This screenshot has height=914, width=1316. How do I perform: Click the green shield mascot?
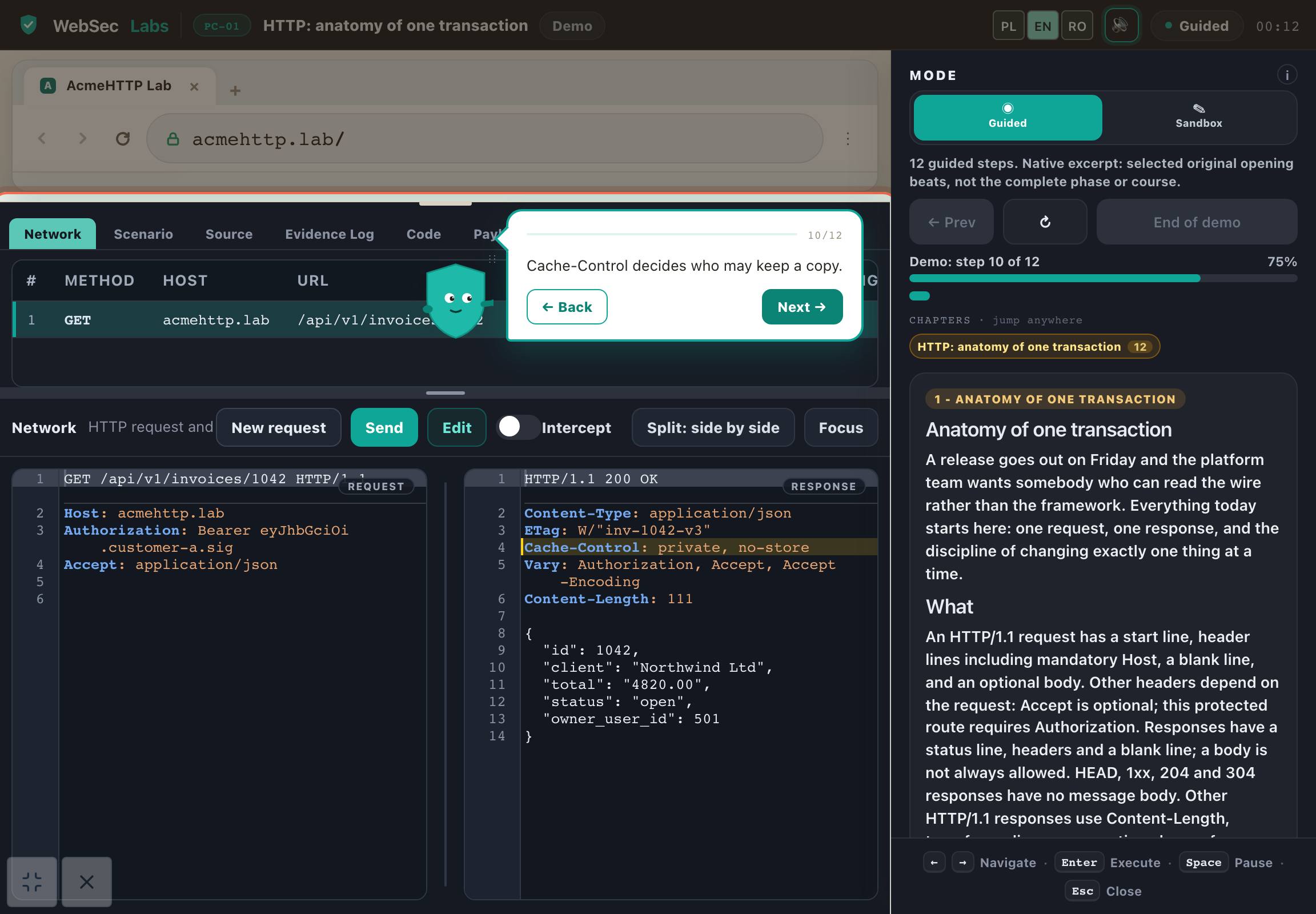point(456,300)
